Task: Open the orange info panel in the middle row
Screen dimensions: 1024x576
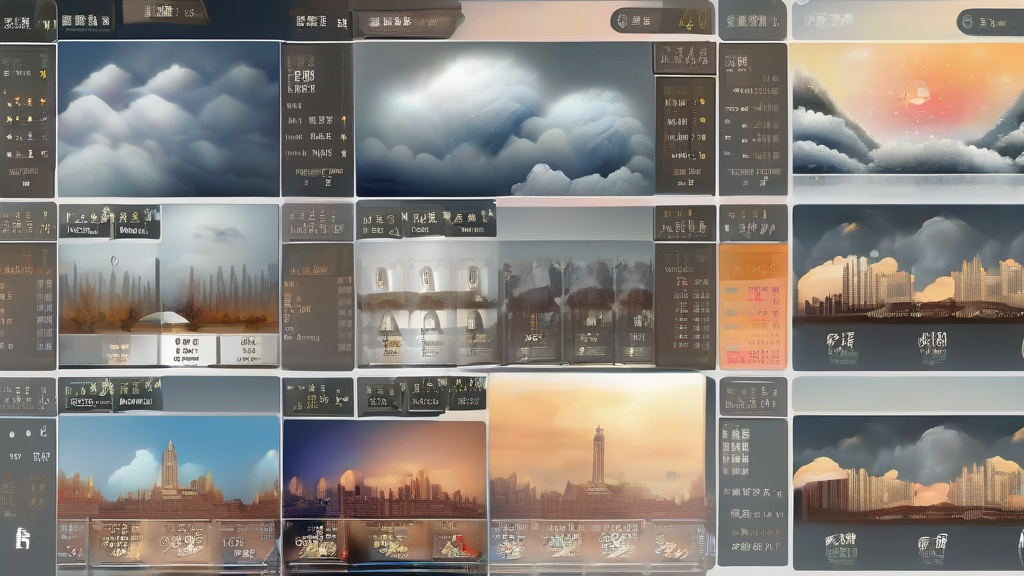Action: pyautogui.click(x=753, y=305)
